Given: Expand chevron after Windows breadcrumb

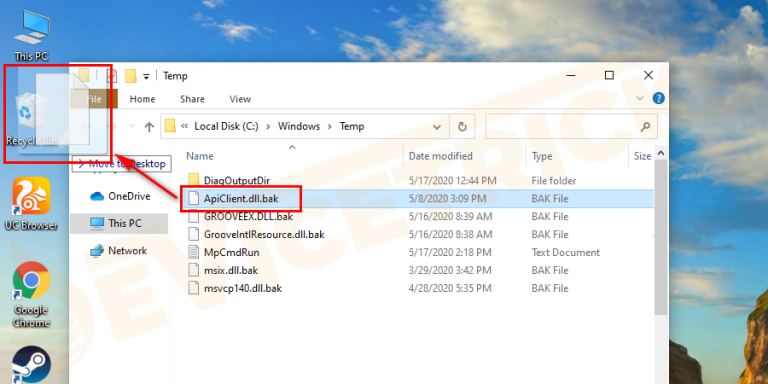Looking at the screenshot, I should point(330,126).
